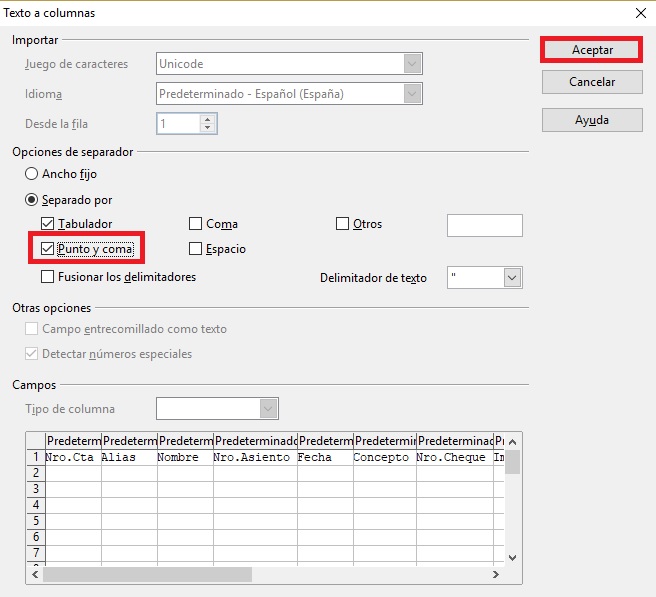Screen dimensions: 656x597
Task: Enable Fusionar los delimitadores checkbox
Action: 48,277
